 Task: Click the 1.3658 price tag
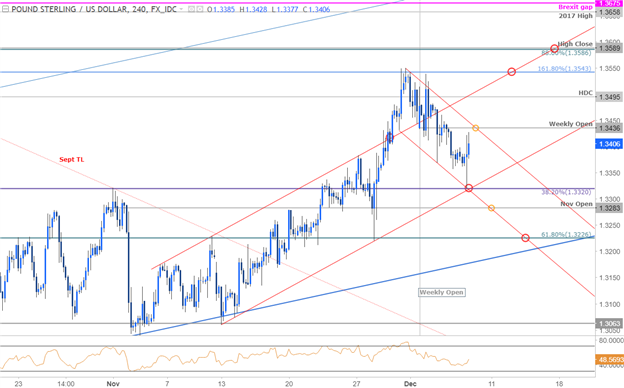coord(609,12)
